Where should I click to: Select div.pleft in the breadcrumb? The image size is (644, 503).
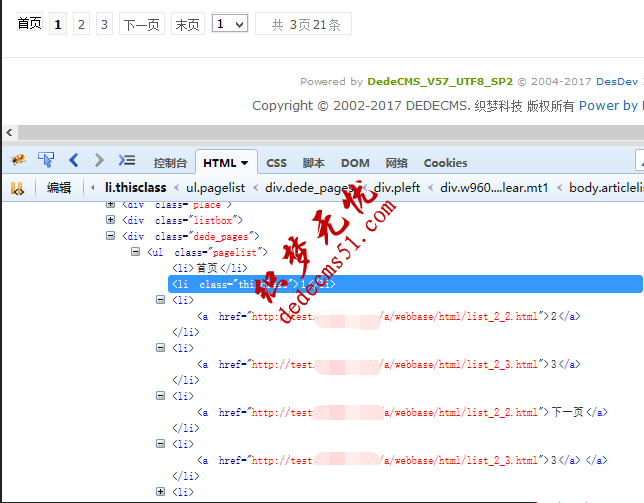click(397, 188)
